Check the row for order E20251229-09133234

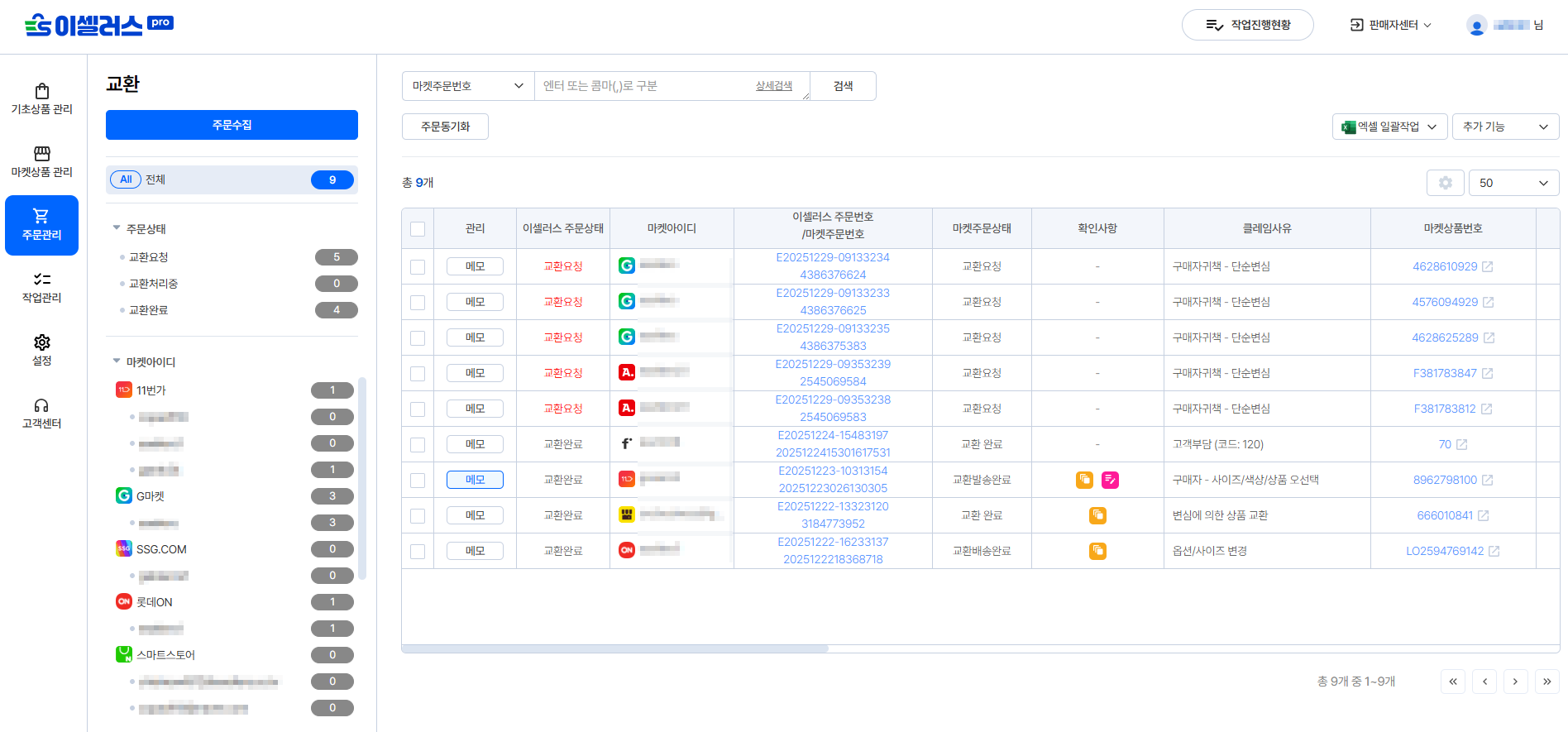[x=418, y=267]
